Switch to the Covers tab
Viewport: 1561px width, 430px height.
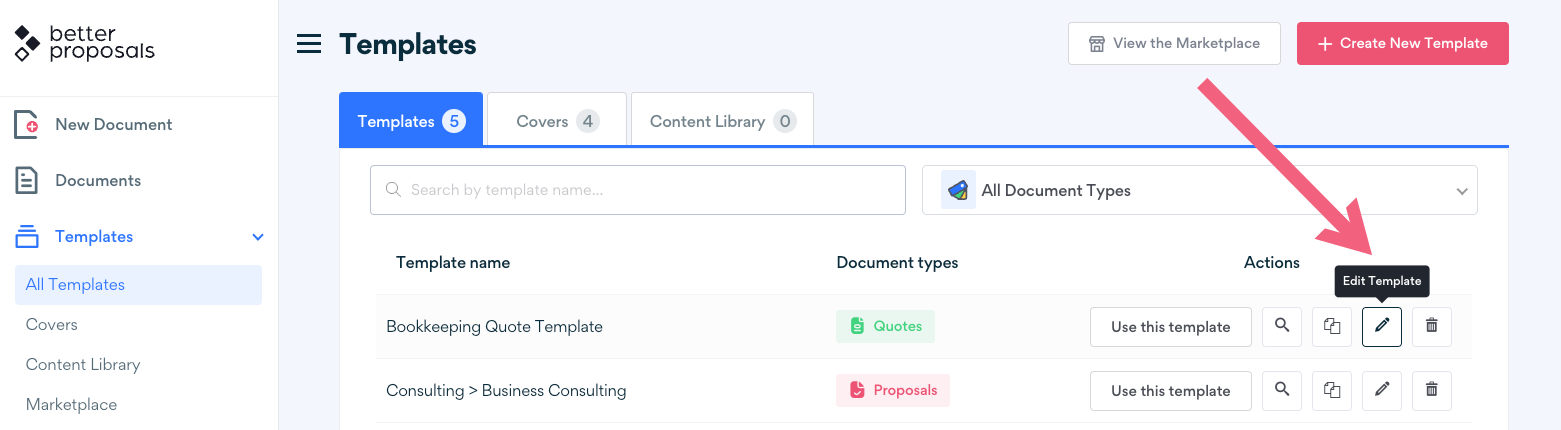point(557,121)
